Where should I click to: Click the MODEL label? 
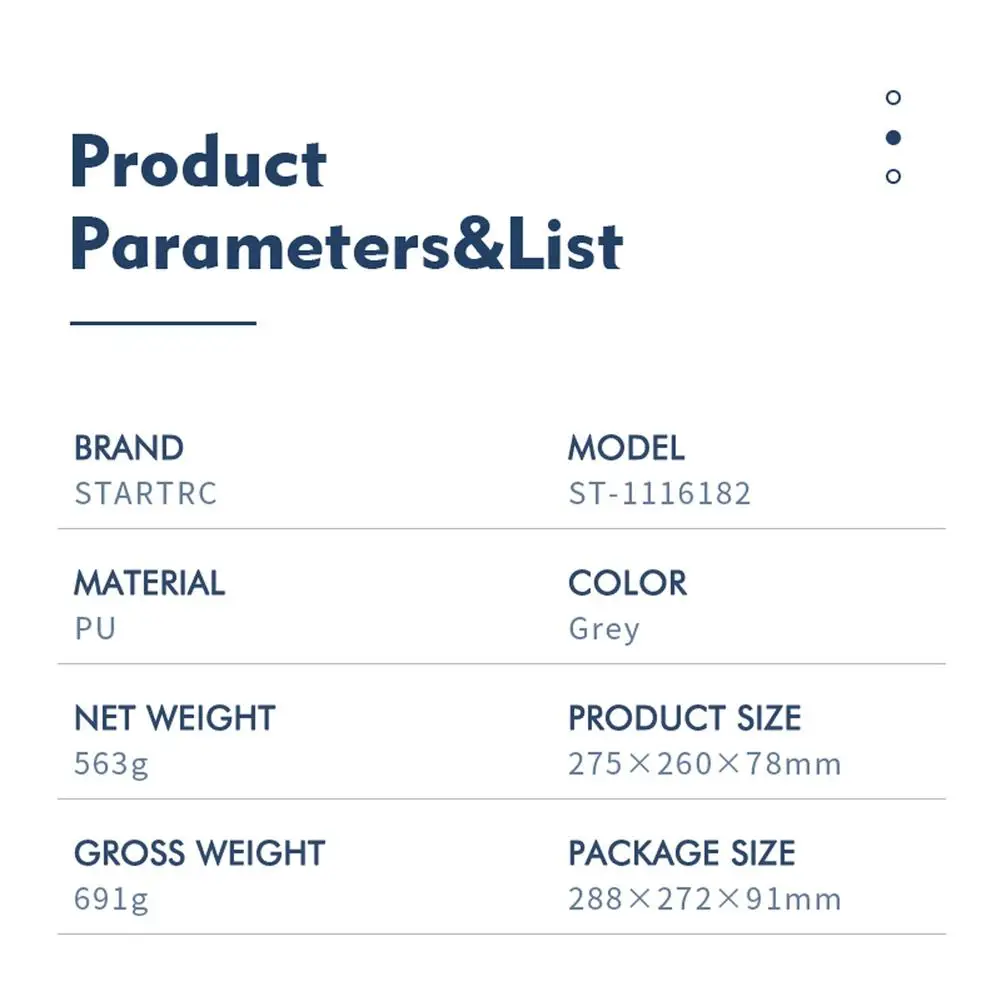[x=626, y=448]
